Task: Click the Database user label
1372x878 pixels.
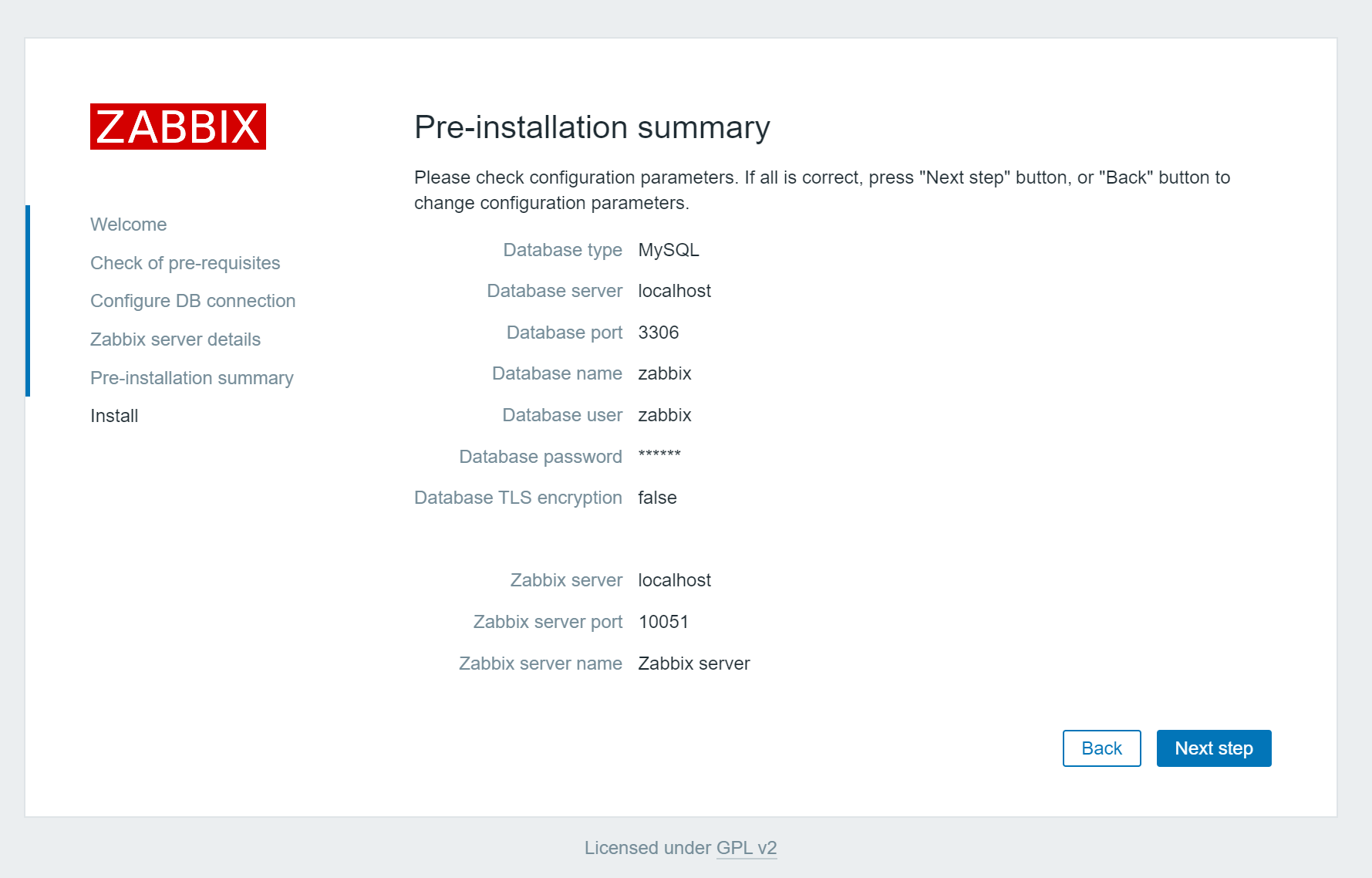Action: click(562, 415)
